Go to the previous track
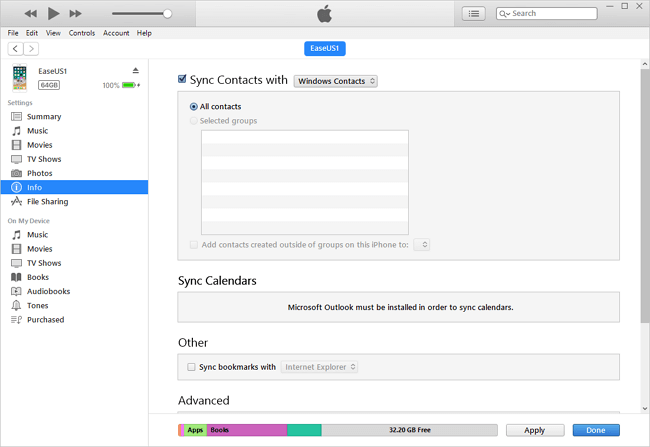This screenshot has width=650, height=447. [30, 13]
